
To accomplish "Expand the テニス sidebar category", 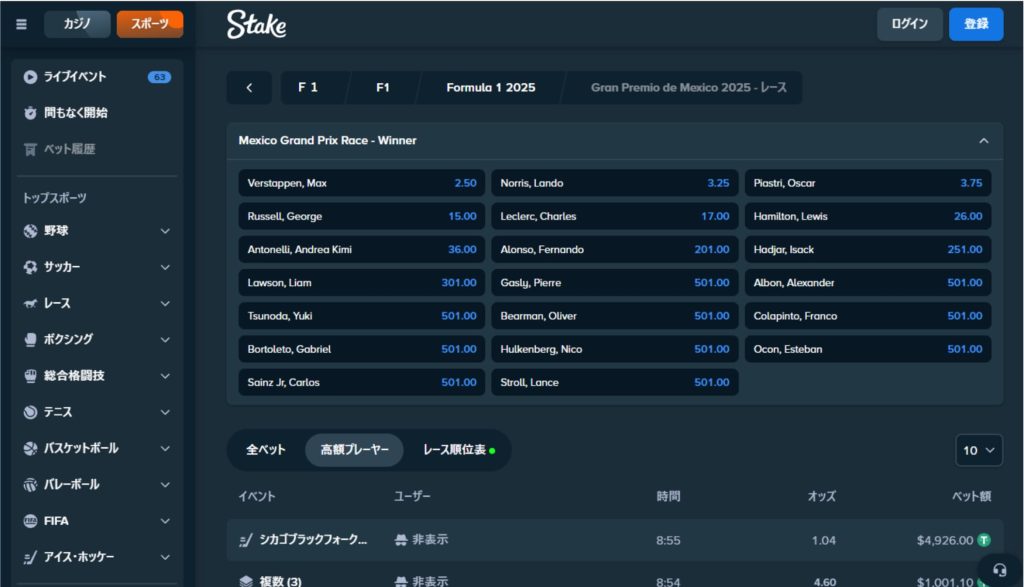I will (x=165, y=412).
